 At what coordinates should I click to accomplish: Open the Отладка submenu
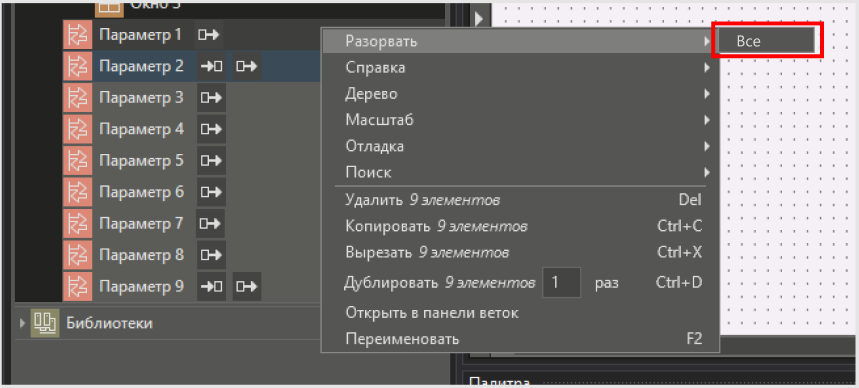520,146
